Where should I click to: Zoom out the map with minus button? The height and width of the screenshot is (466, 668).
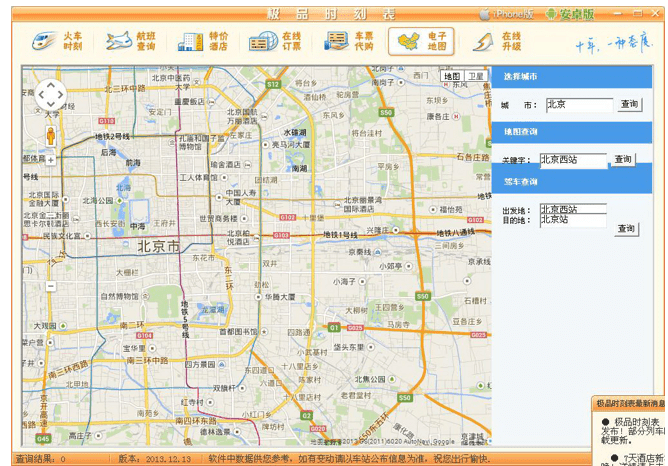pyautogui.click(x=51, y=286)
